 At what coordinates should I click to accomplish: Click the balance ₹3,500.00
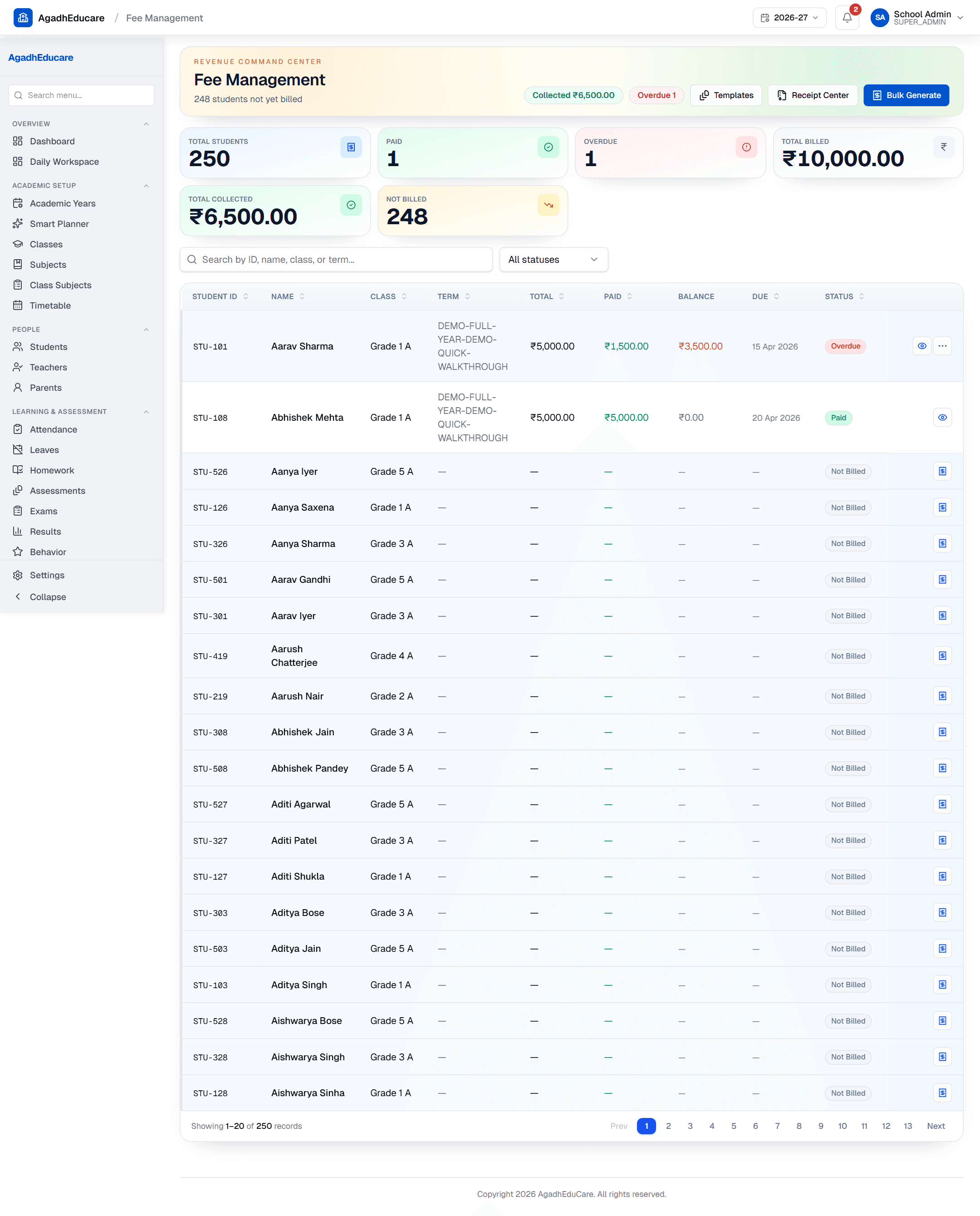click(700, 346)
